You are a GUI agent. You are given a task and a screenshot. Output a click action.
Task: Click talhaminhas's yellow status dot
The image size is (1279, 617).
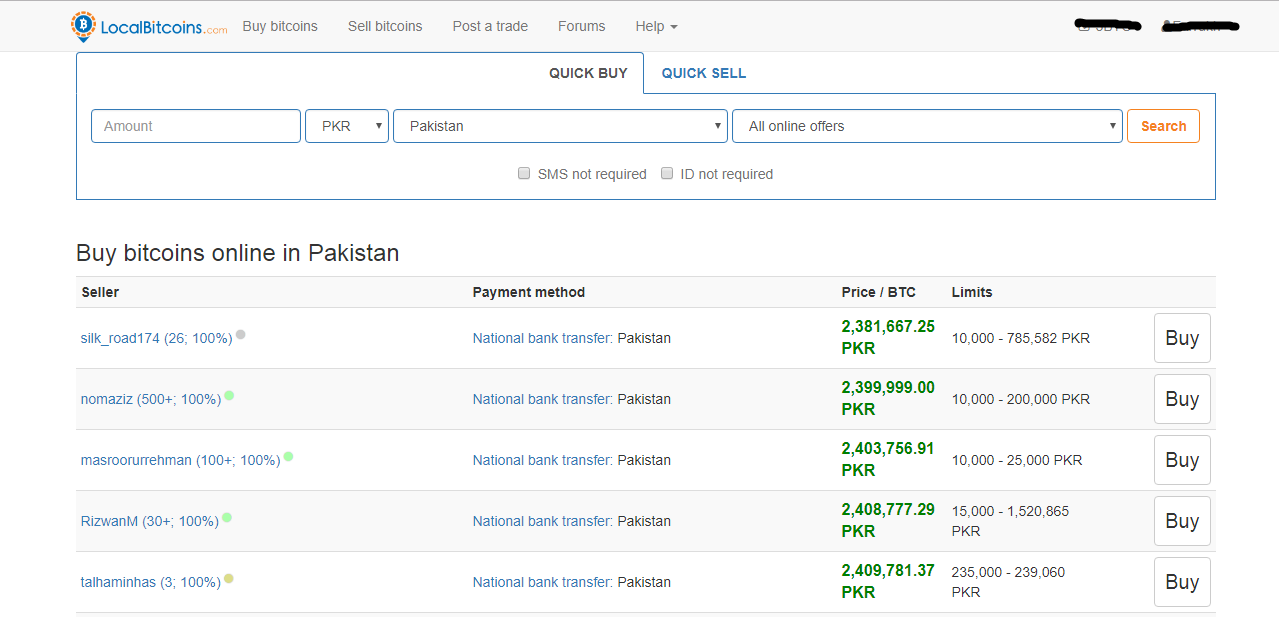pos(229,579)
